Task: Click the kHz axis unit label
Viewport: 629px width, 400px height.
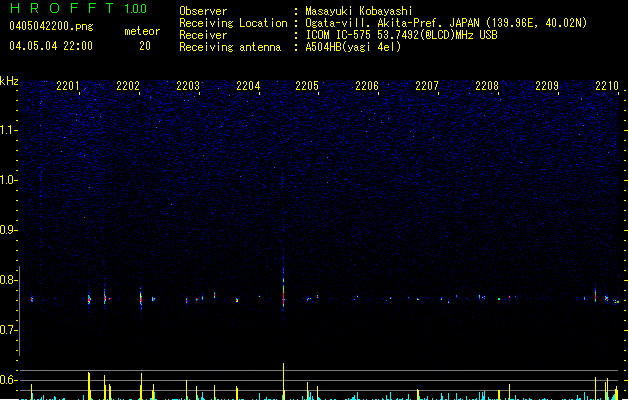Action: coord(9,81)
